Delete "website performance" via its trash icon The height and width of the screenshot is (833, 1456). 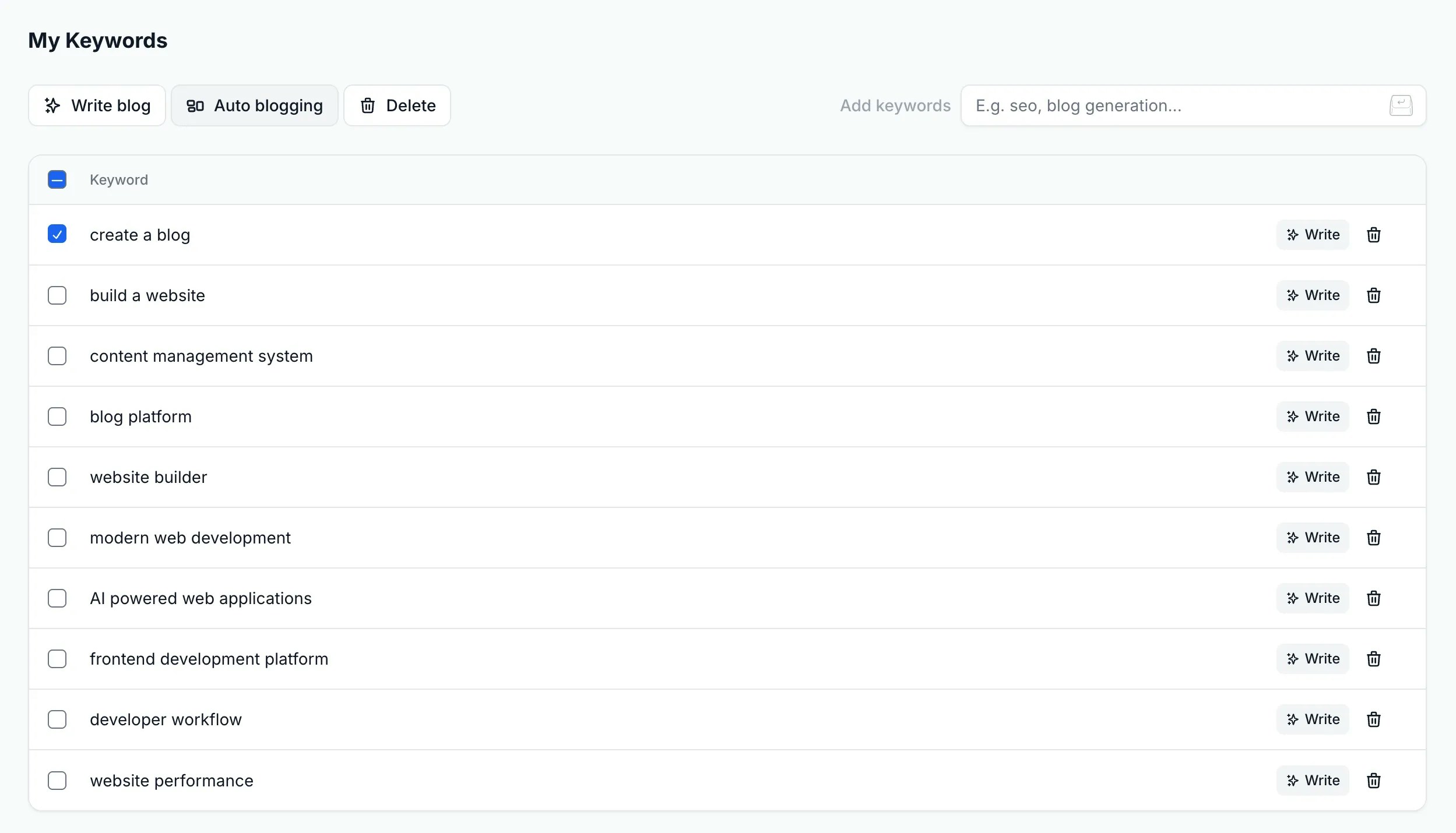coord(1374,780)
